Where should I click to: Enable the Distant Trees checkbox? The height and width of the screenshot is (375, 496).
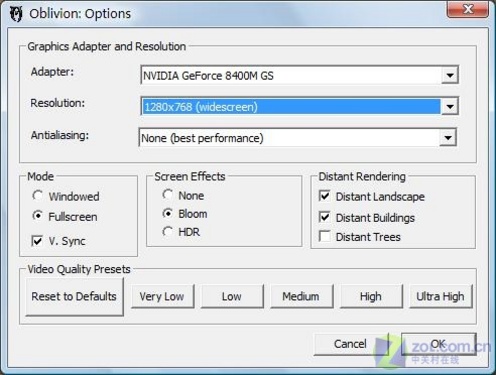point(324,237)
